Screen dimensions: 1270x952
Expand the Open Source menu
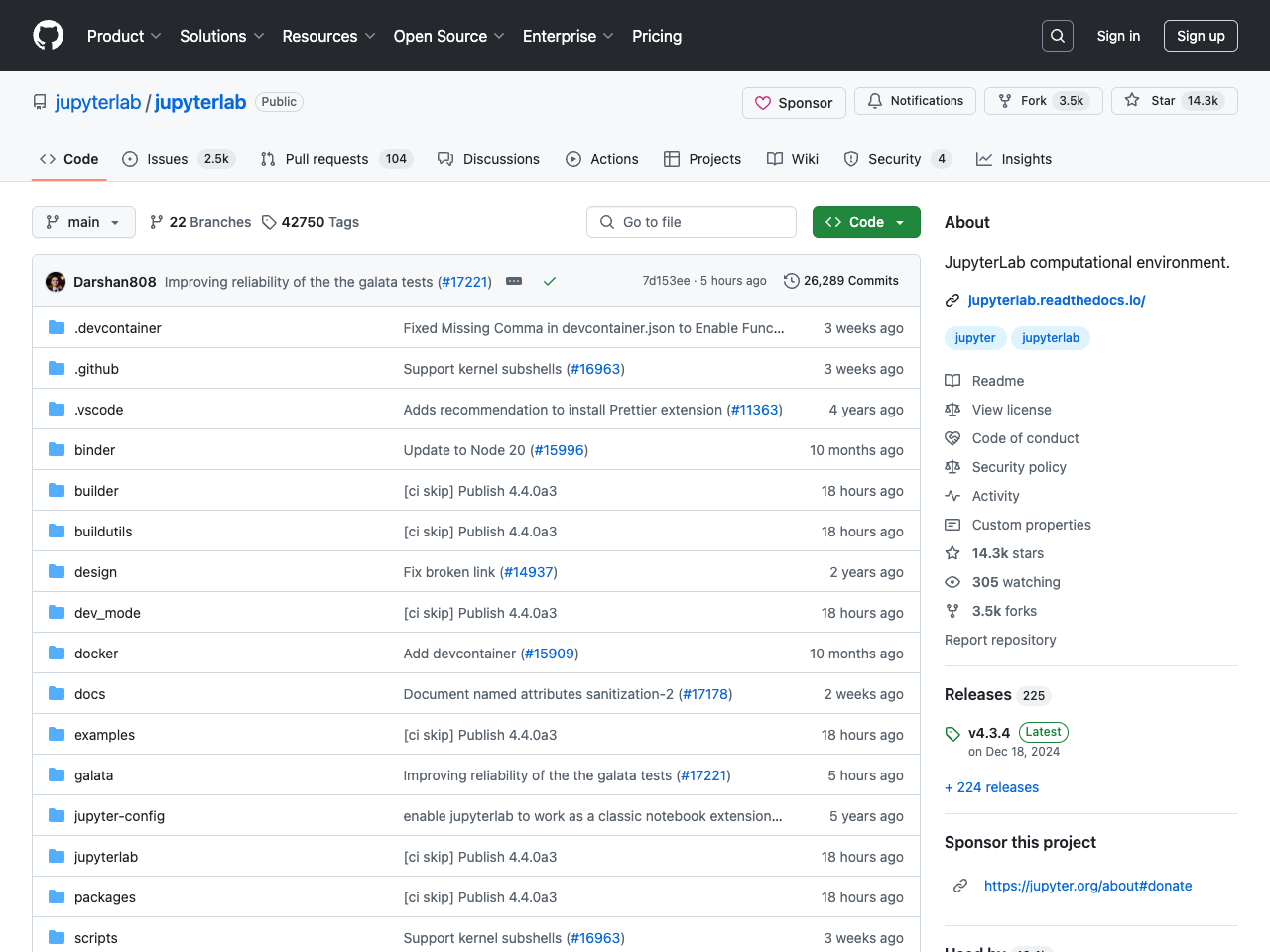449,36
